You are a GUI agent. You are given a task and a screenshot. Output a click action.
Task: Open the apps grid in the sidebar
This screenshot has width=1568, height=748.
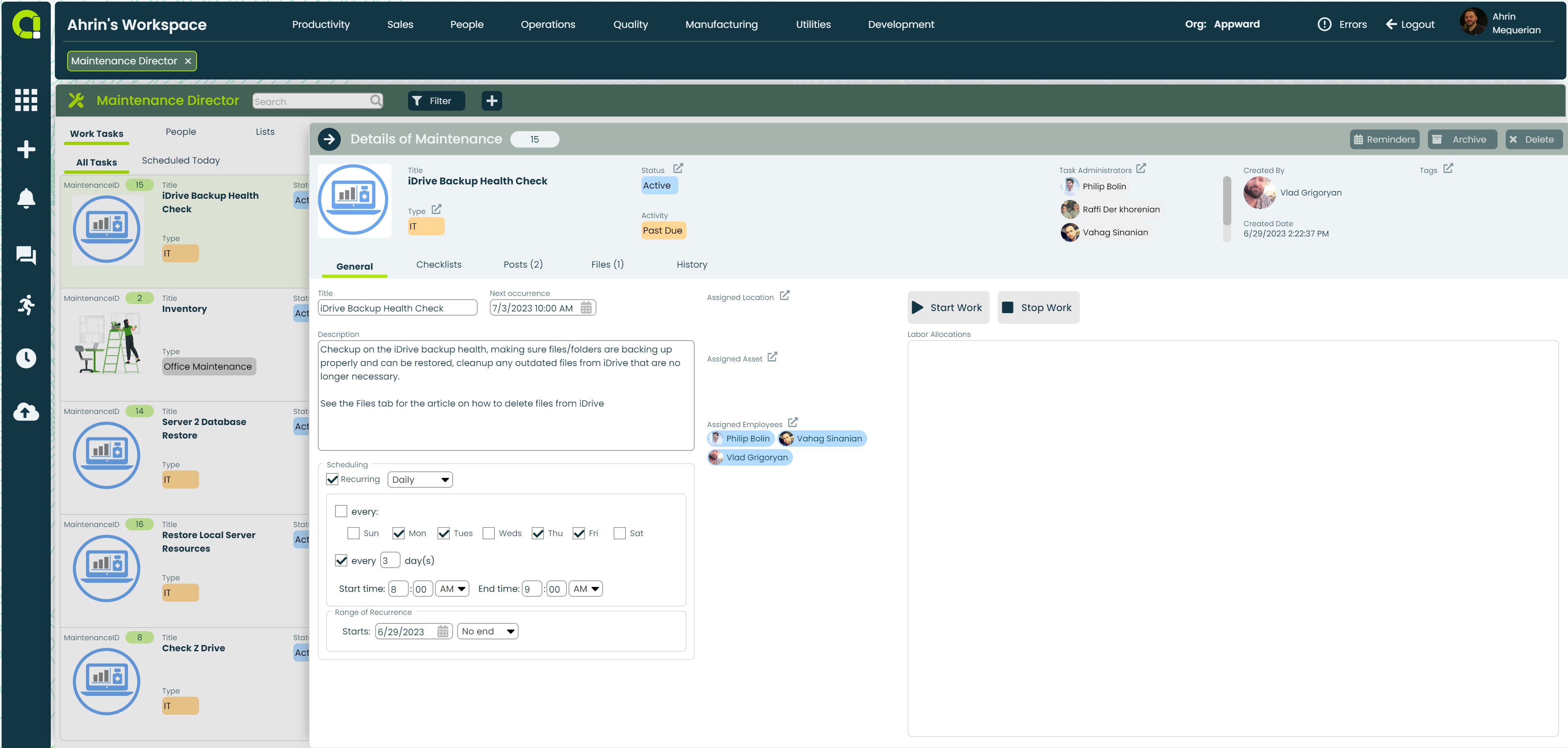(x=25, y=100)
